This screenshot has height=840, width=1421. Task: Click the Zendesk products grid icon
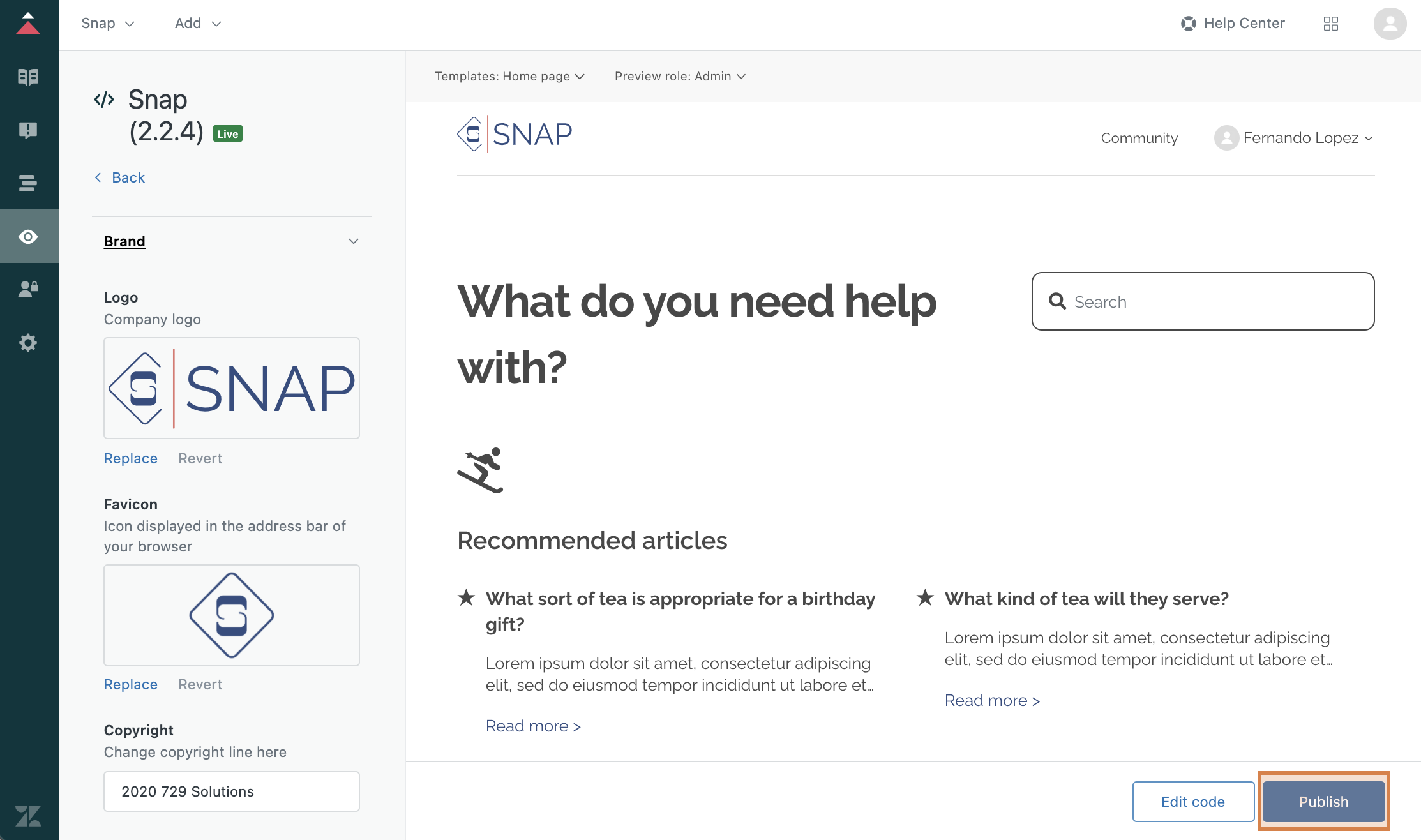click(1331, 24)
